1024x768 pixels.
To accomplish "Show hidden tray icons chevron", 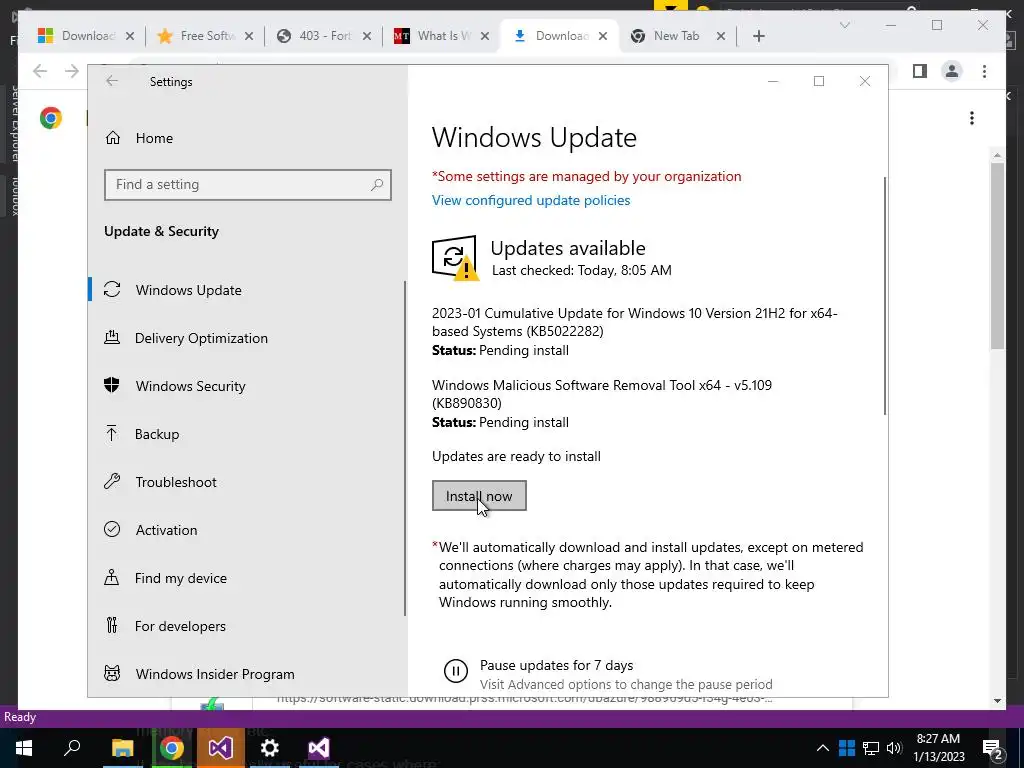I will click(823, 748).
